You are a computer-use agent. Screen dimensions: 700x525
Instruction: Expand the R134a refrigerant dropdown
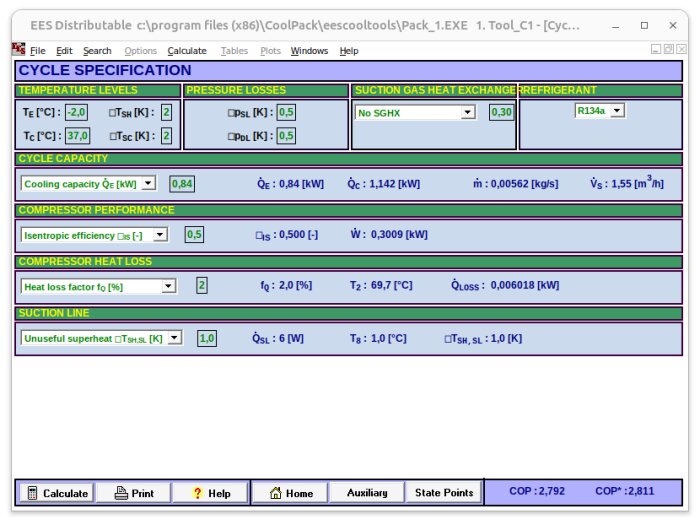coord(617,110)
